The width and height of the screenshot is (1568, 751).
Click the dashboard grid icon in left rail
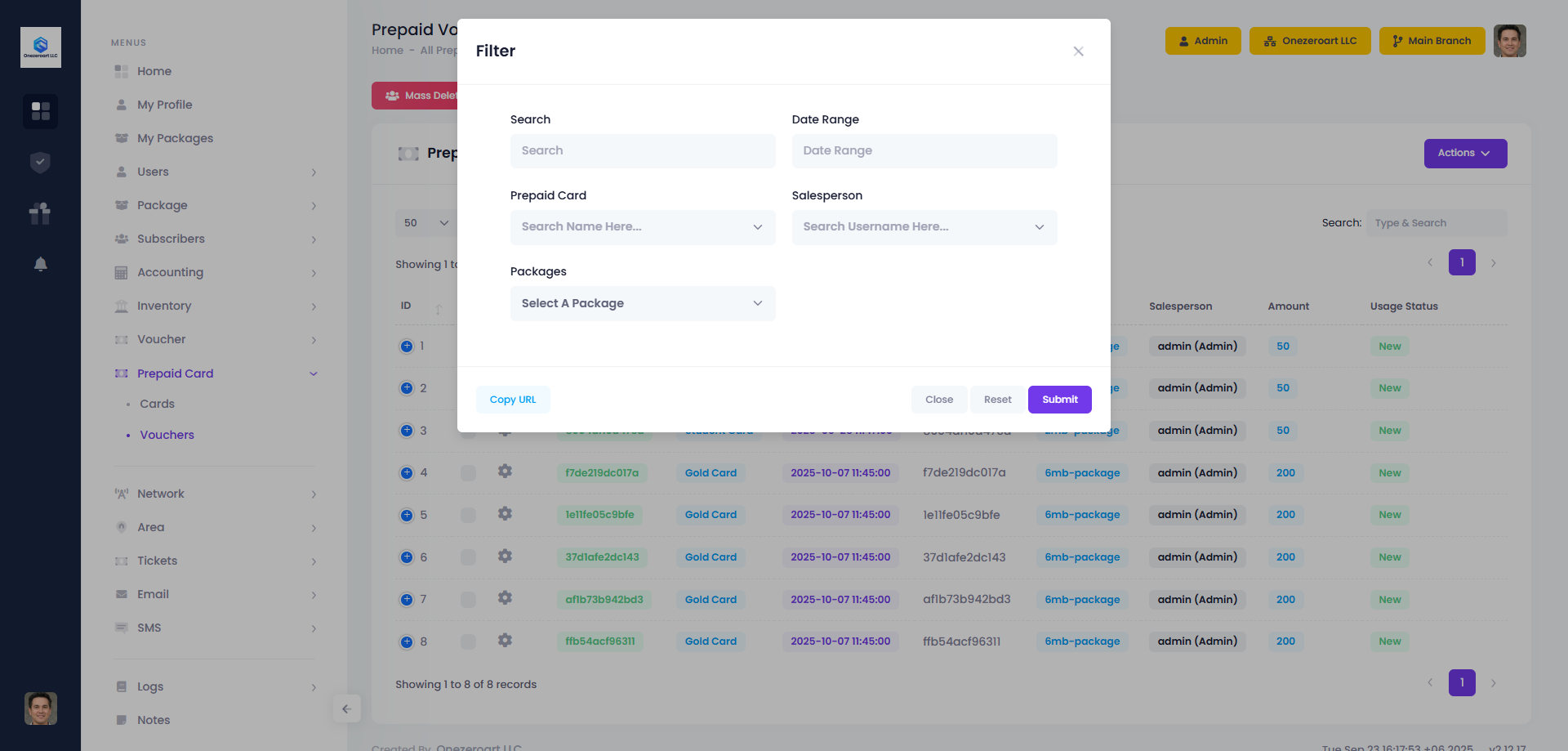[x=40, y=111]
